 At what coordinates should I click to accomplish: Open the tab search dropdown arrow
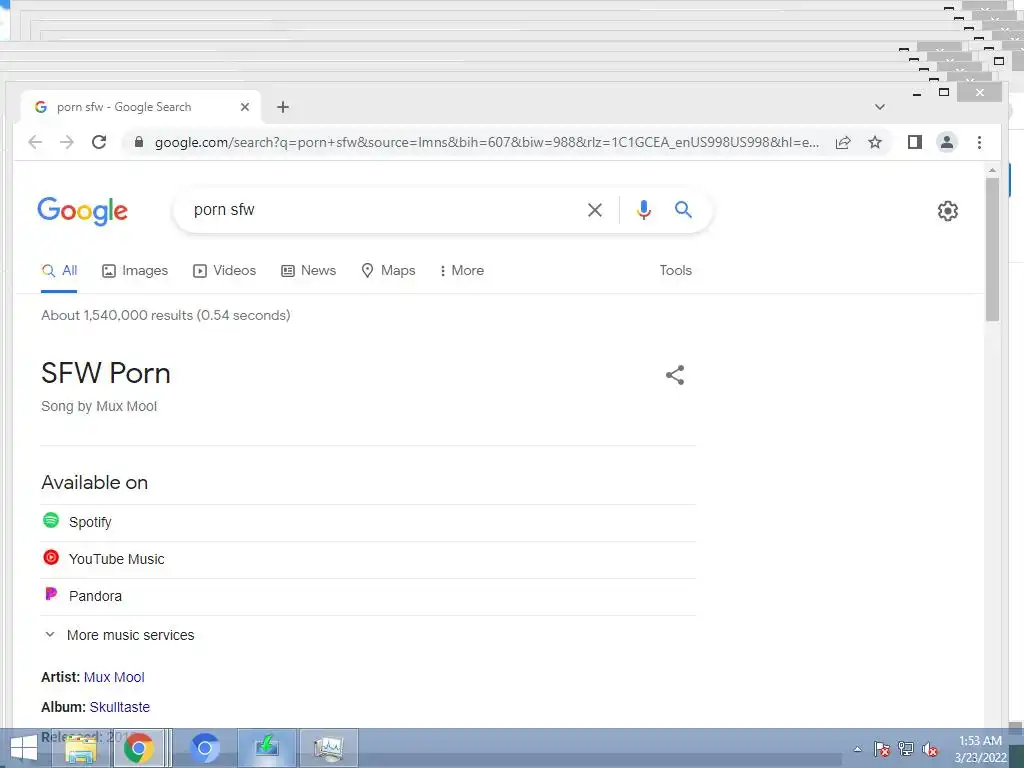click(x=880, y=107)
